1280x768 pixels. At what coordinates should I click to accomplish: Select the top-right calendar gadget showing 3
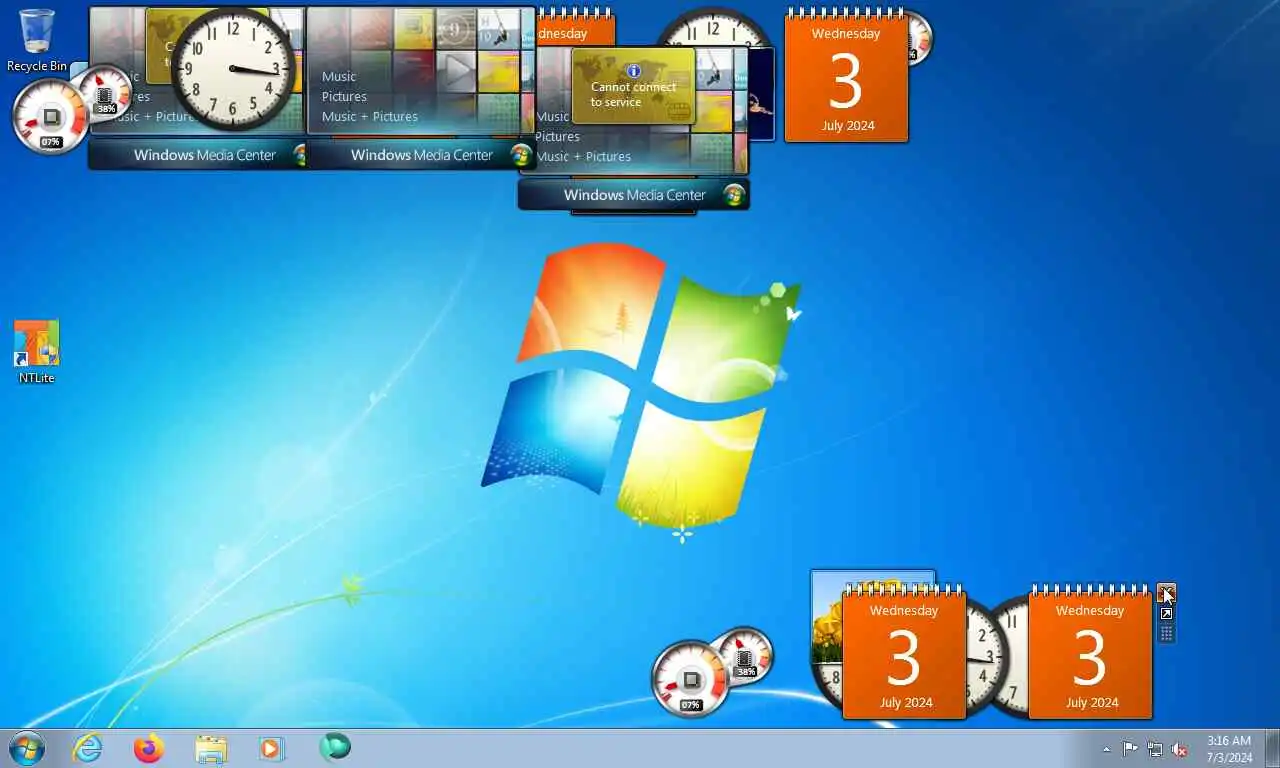pos(846,76)
